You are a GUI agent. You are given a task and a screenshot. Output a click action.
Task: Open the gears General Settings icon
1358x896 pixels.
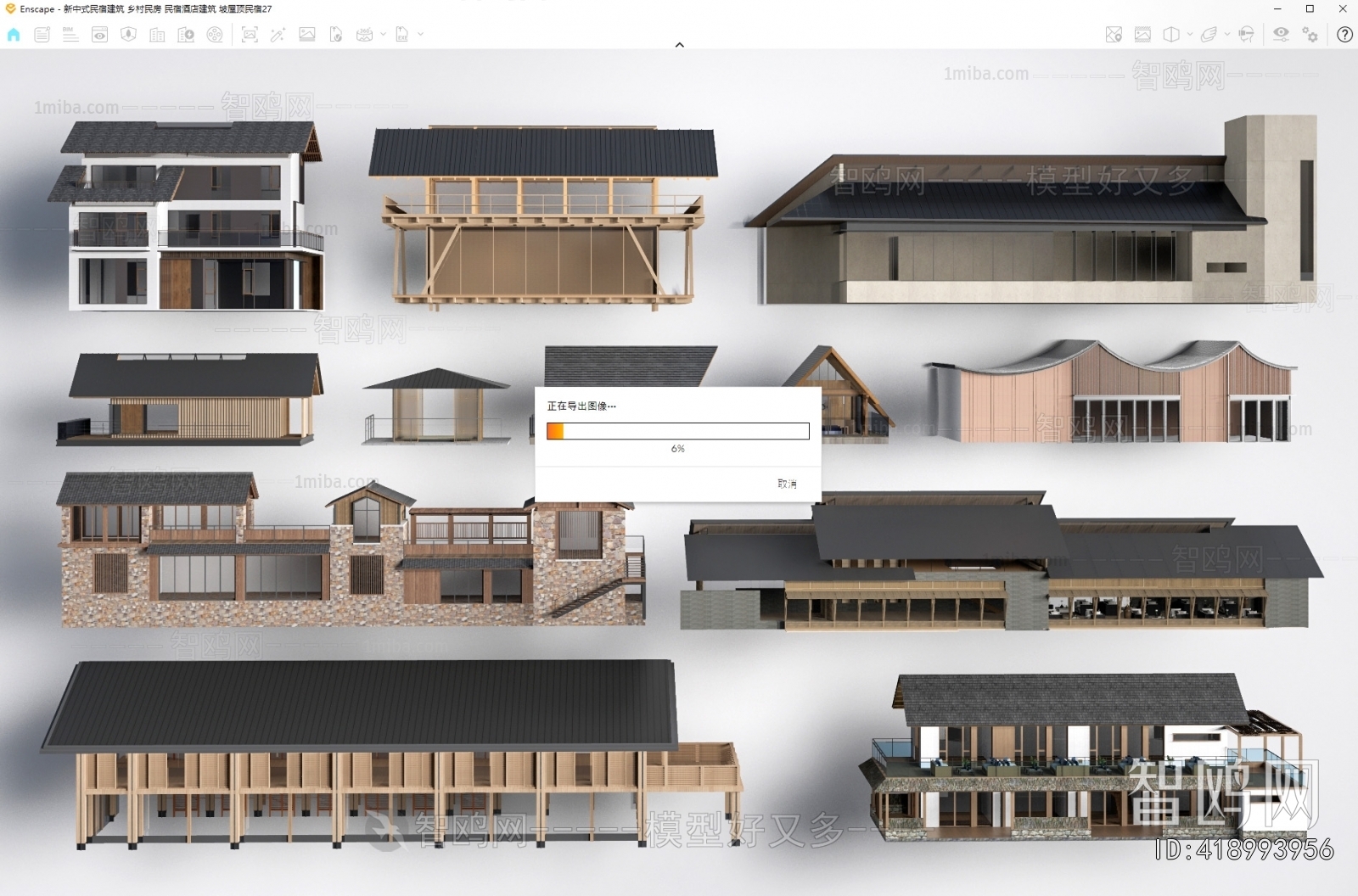(1310, 35)
